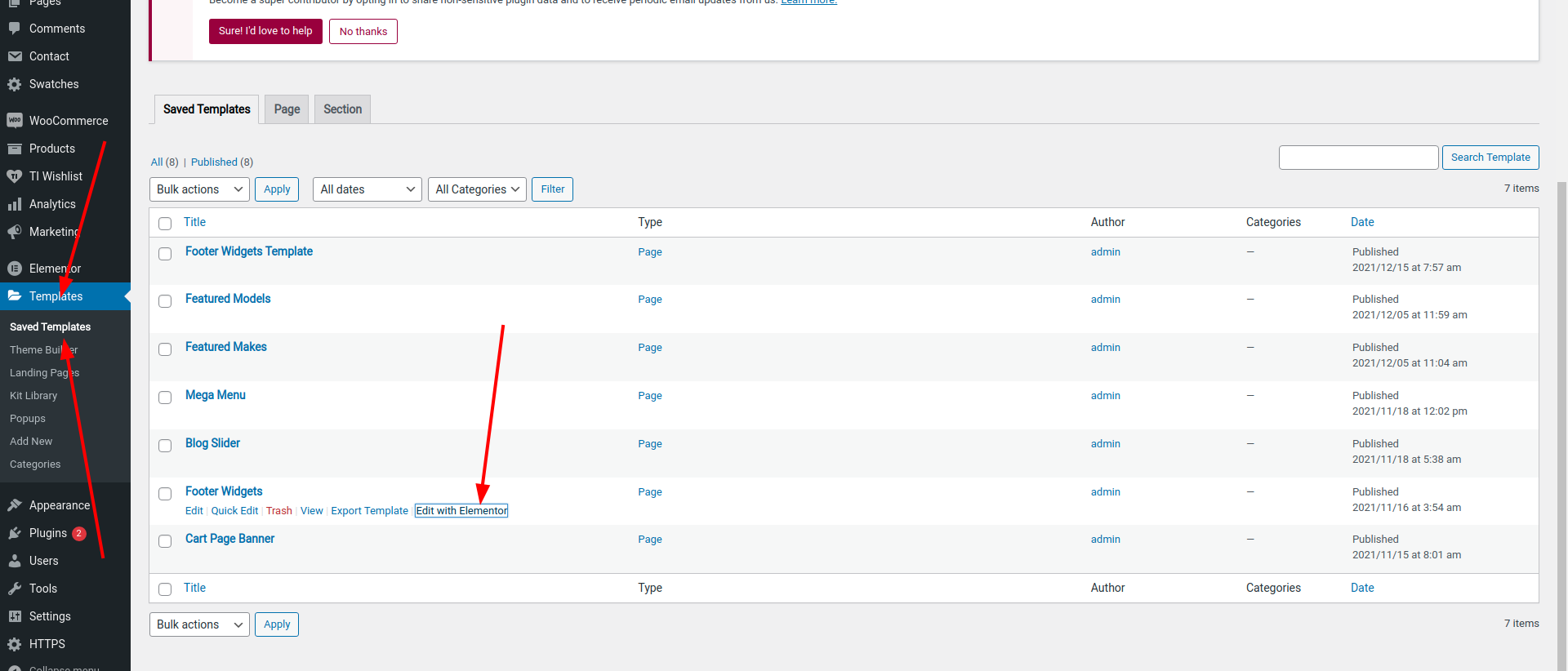
Task: Expand the All dates dropdown
Action: [367, 189]
